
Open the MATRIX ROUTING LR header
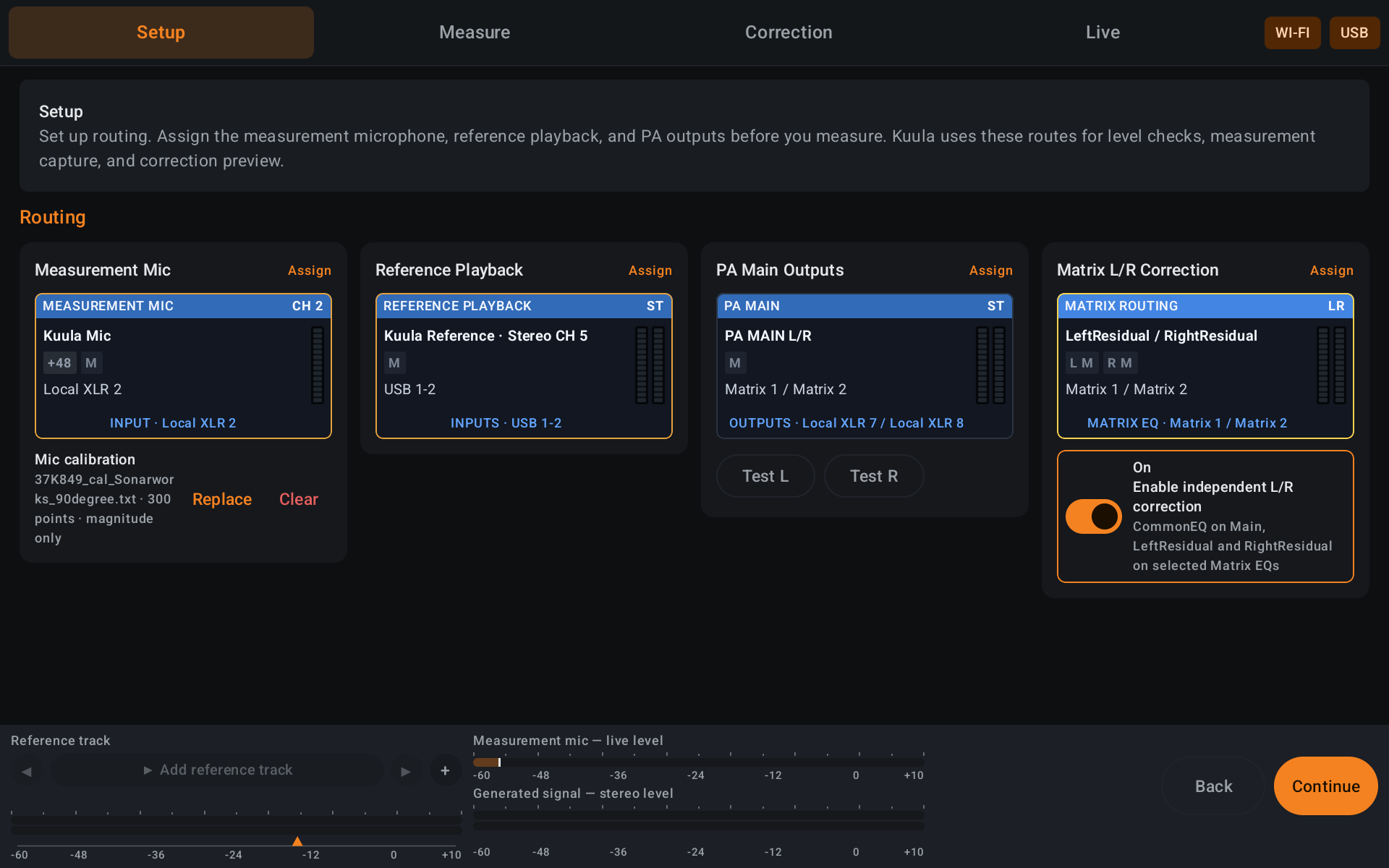(1205, 306)
